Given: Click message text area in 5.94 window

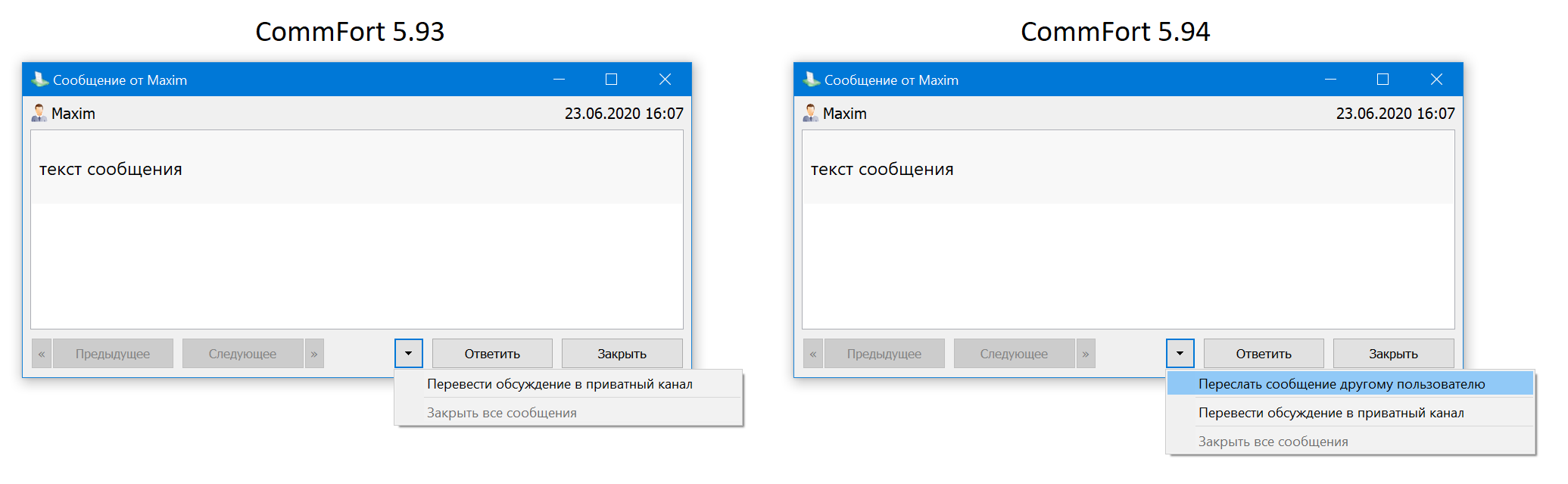Looking at the screenshot, I should [1128, 230].
